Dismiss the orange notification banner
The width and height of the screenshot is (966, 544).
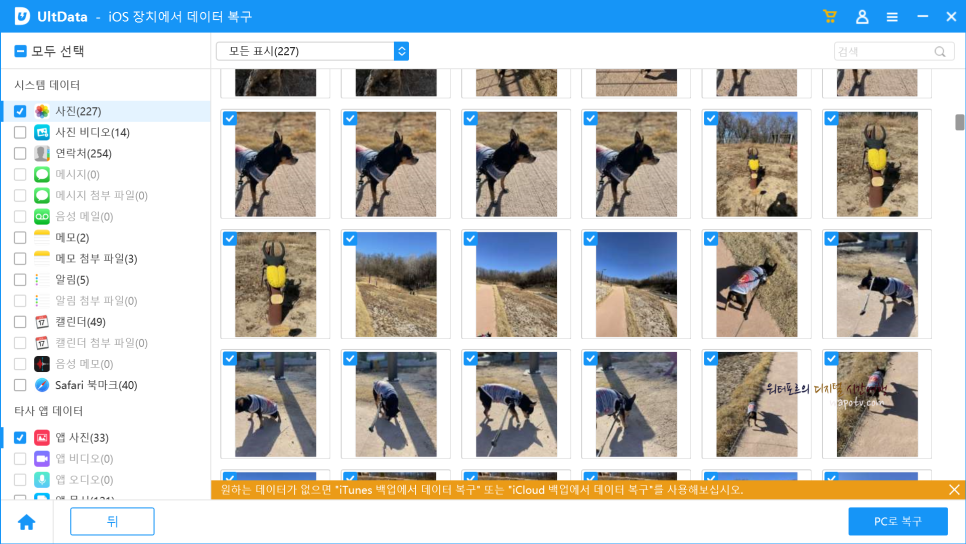(x=954, y=490)
